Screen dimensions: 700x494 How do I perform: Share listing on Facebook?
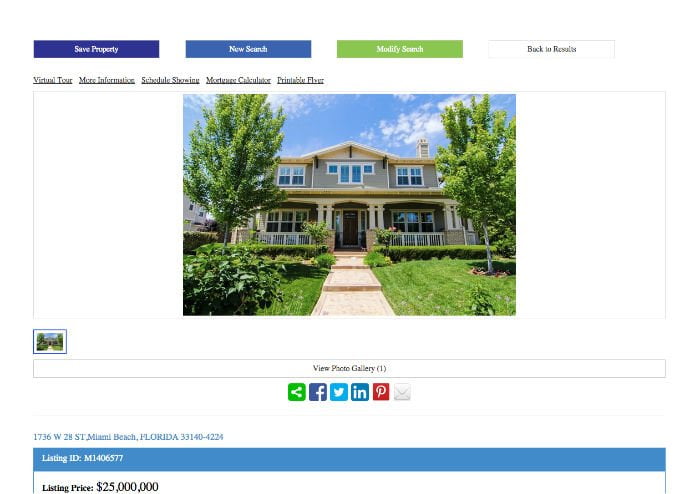(318, 392)
